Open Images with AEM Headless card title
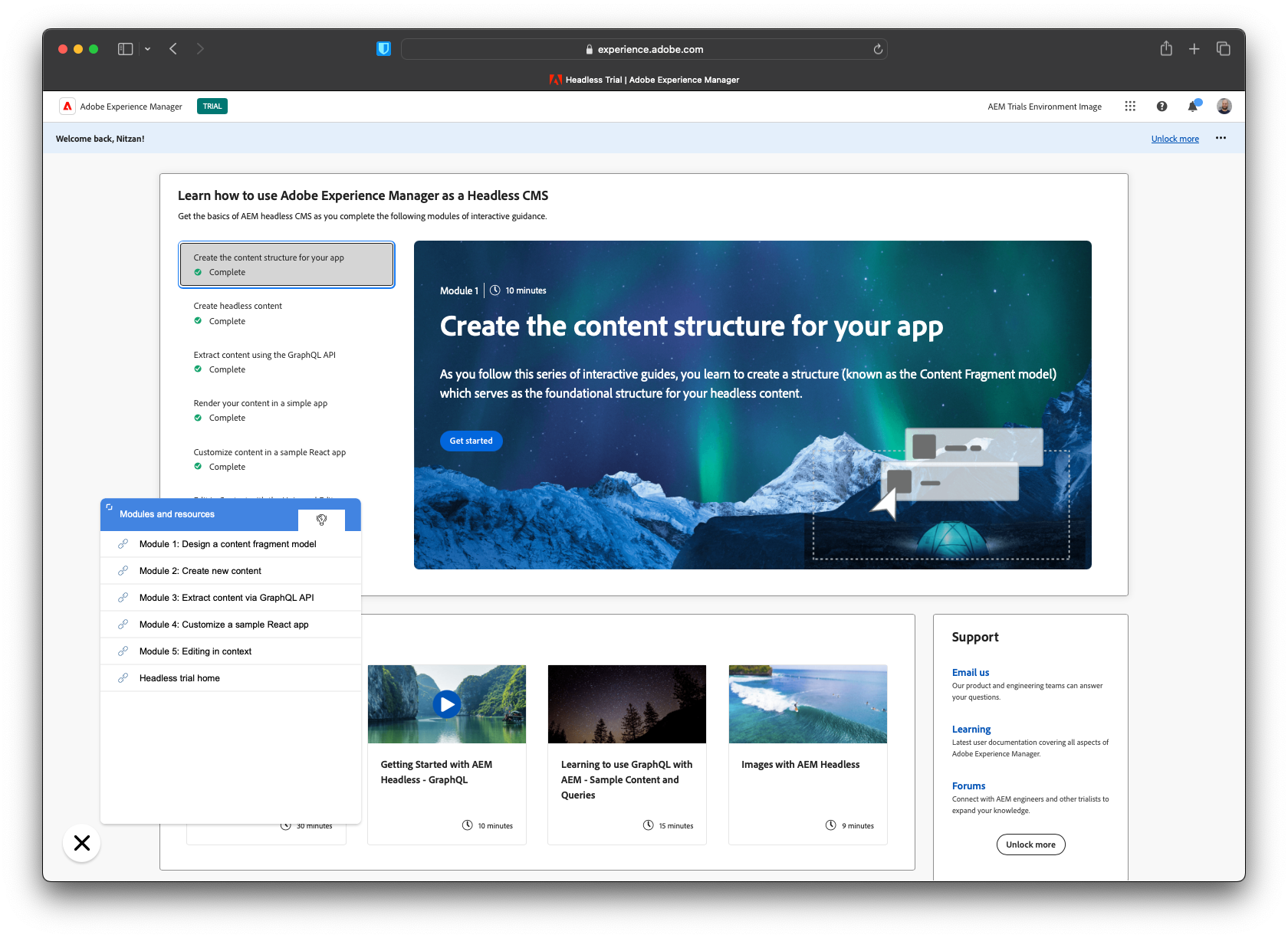Image resolution: width=1288 pixels, height=938 pixels. [800, 764]
